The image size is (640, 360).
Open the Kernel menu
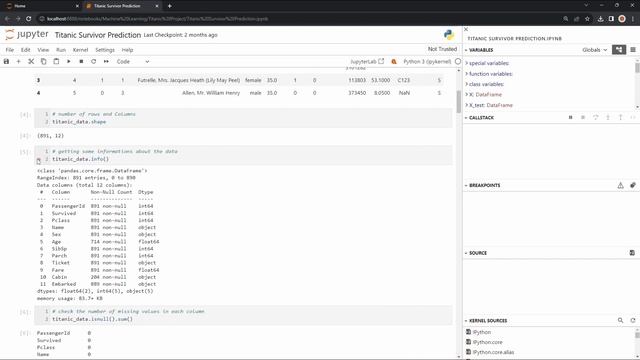coord(80,50)
